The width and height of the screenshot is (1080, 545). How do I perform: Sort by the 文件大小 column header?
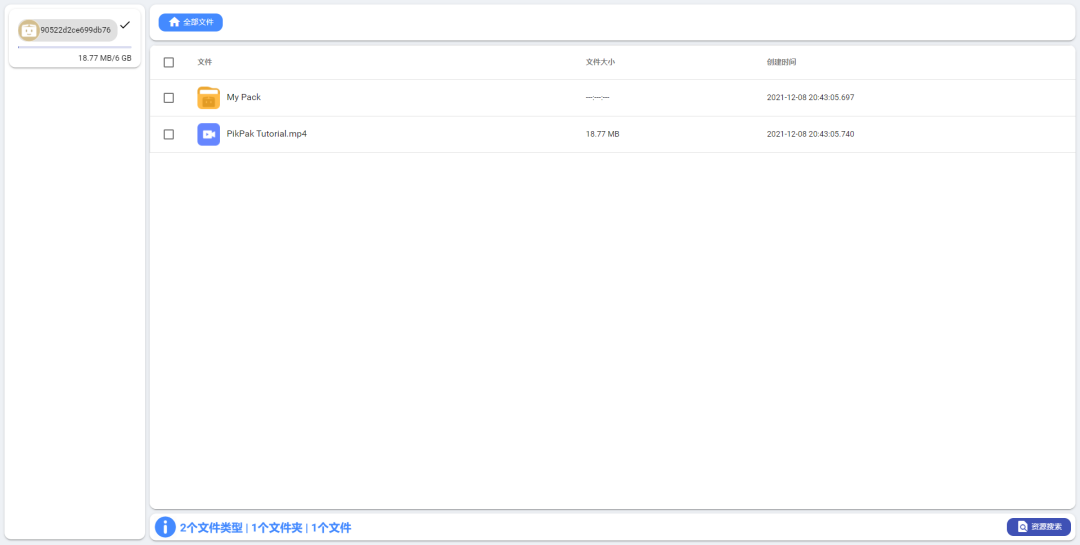(x=600, y=62)
